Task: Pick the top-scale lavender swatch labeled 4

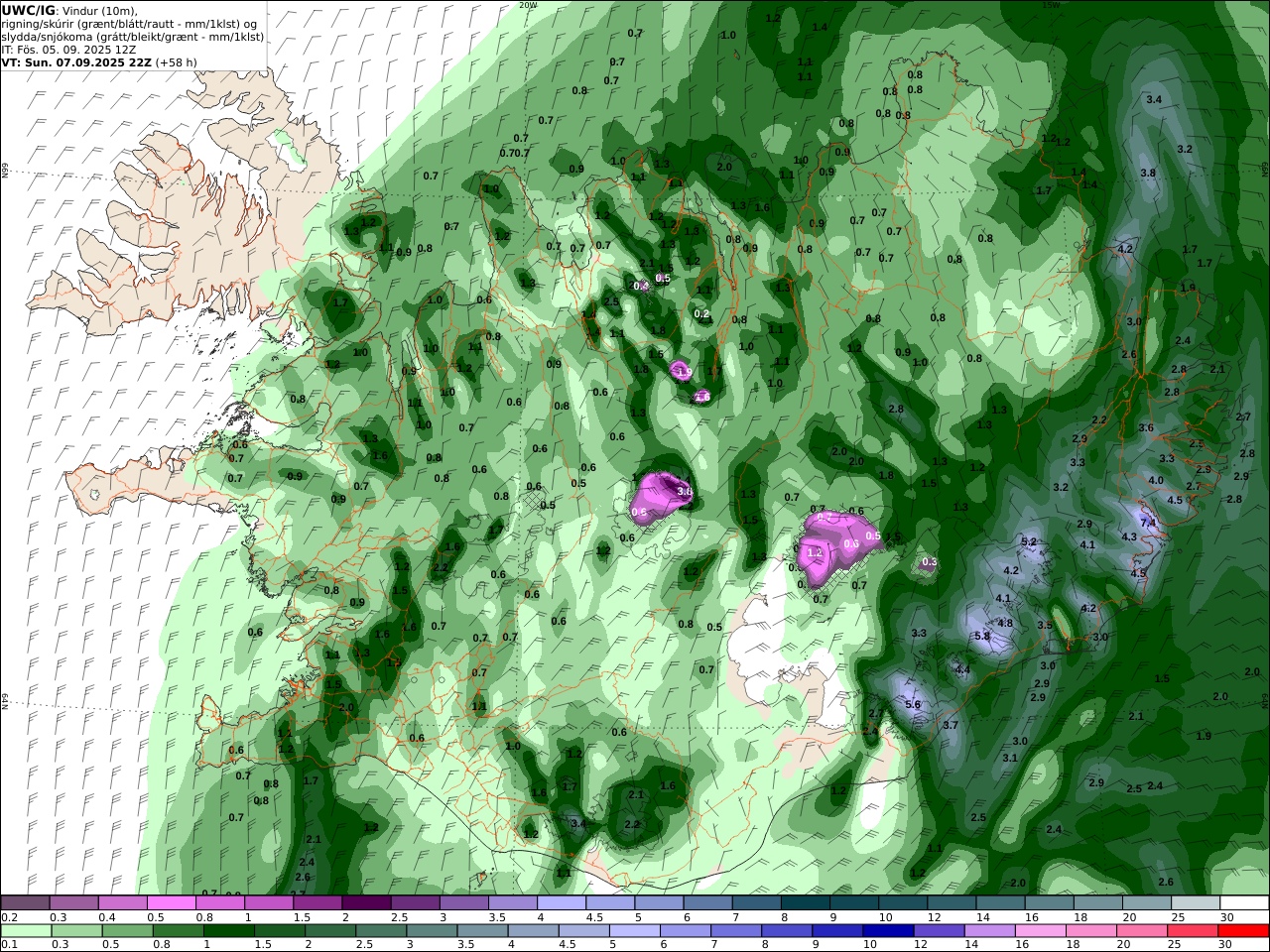Action: [x=562, y=903]
